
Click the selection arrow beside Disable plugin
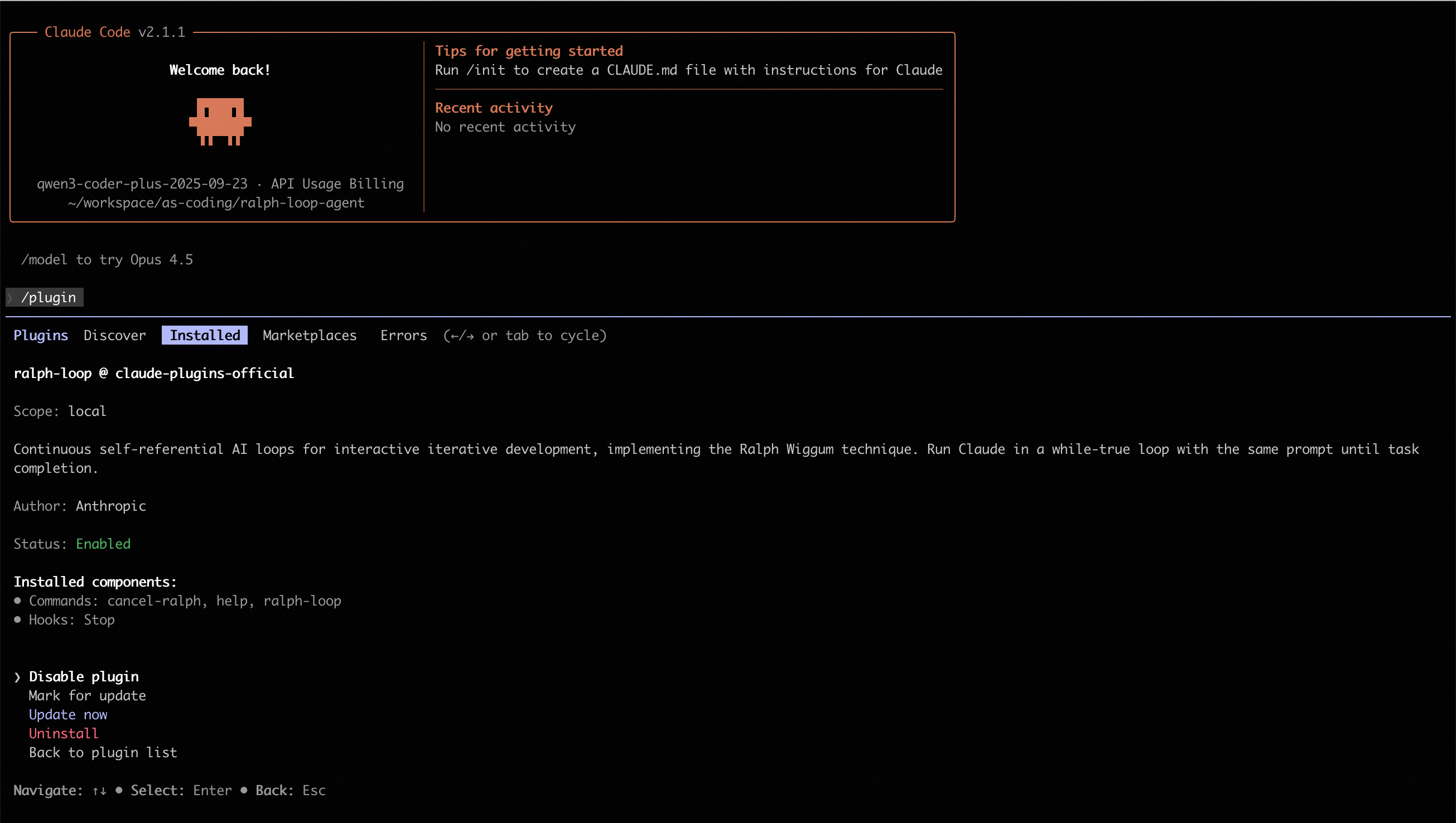[17, 676]
